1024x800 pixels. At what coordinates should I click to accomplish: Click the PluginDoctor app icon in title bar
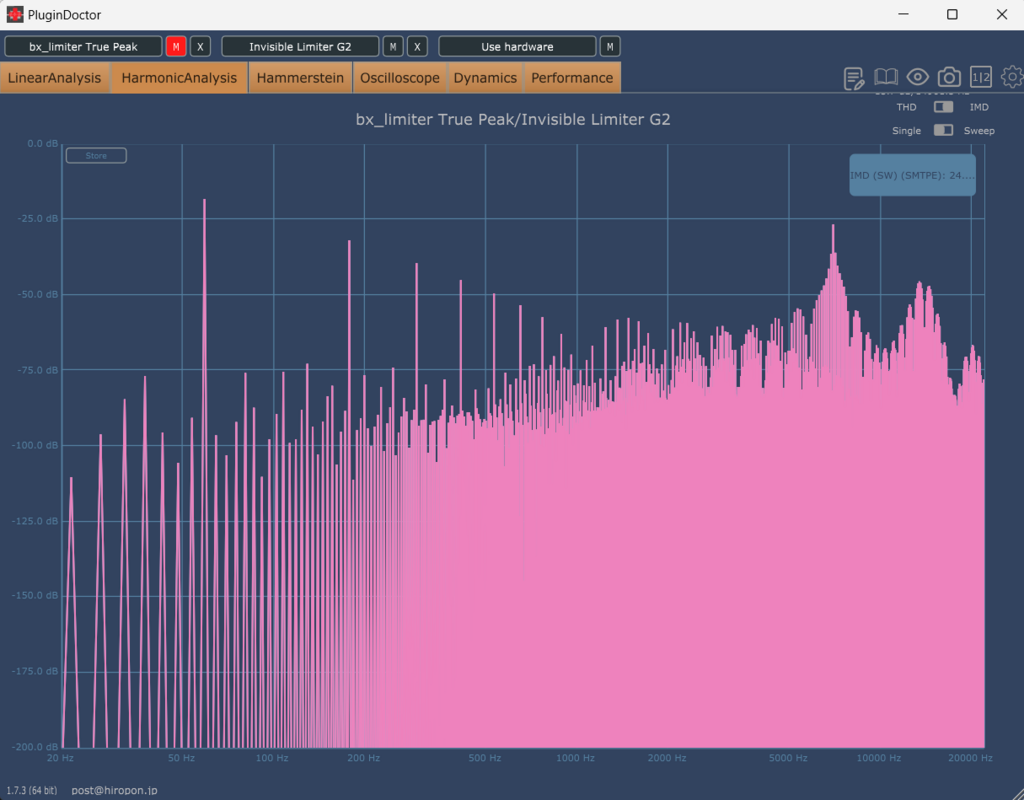(x=14, y=14)
